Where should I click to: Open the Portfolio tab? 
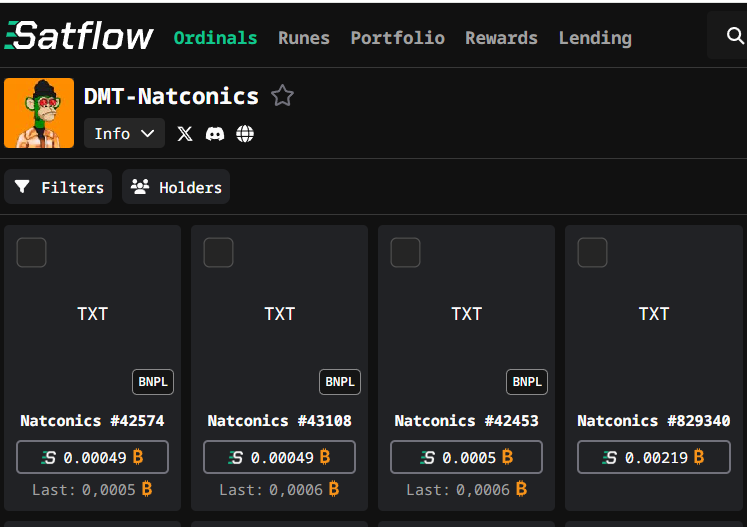click(x=398, y=38)
